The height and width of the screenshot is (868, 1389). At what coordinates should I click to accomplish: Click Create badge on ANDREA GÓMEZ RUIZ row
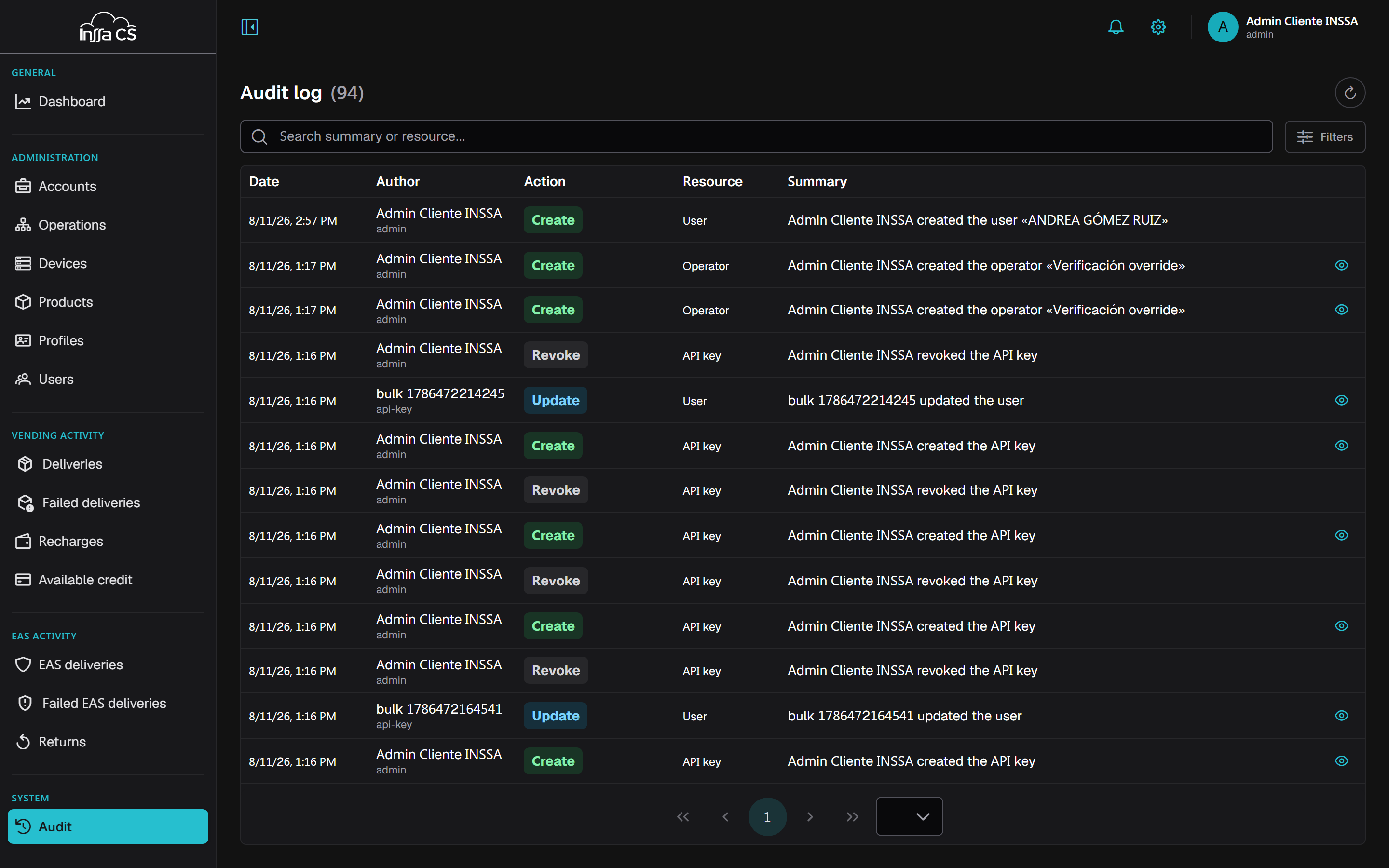pyautogui.click(x=553, y=220)
